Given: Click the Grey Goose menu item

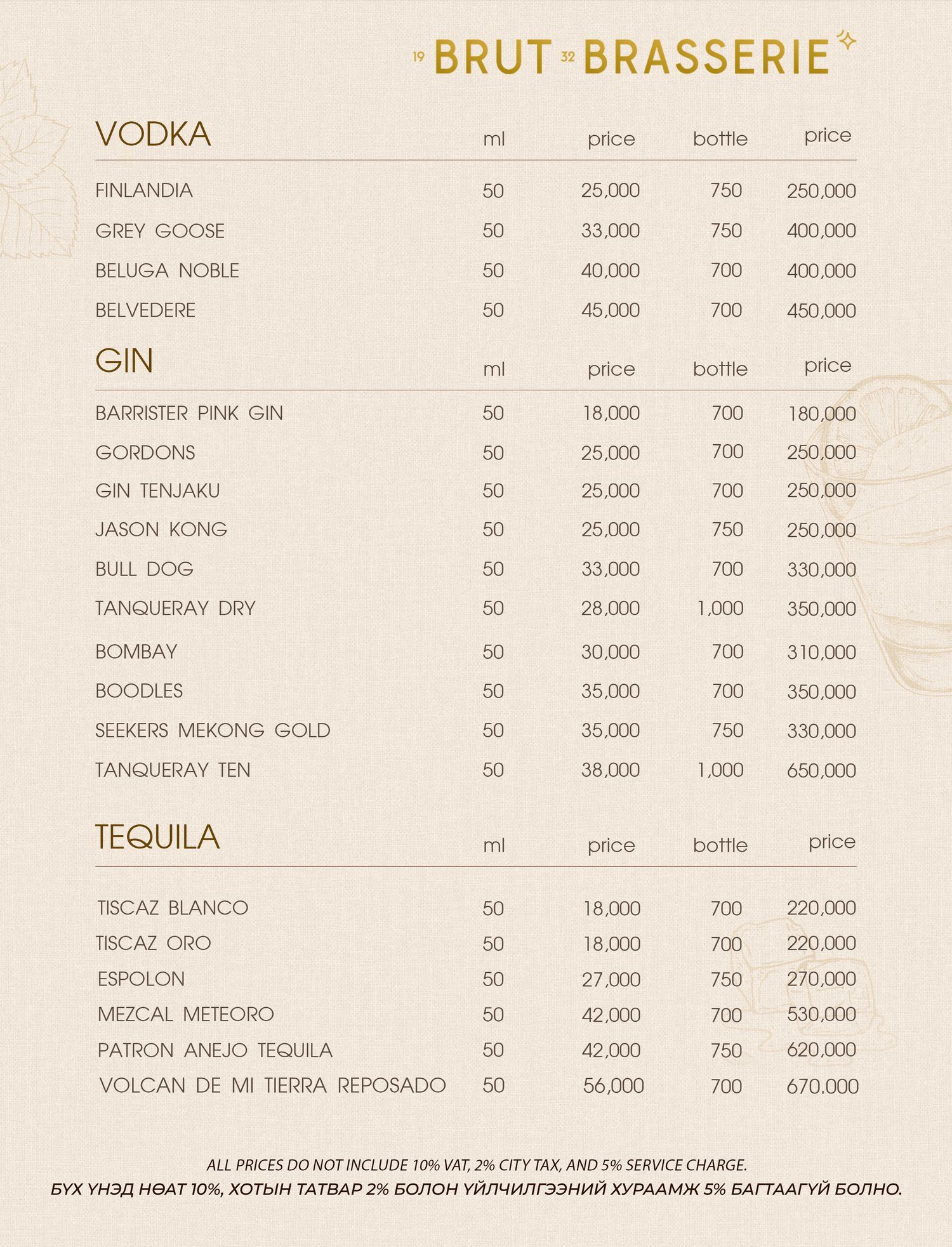Looking at the screenshot, I should (160, 231).
